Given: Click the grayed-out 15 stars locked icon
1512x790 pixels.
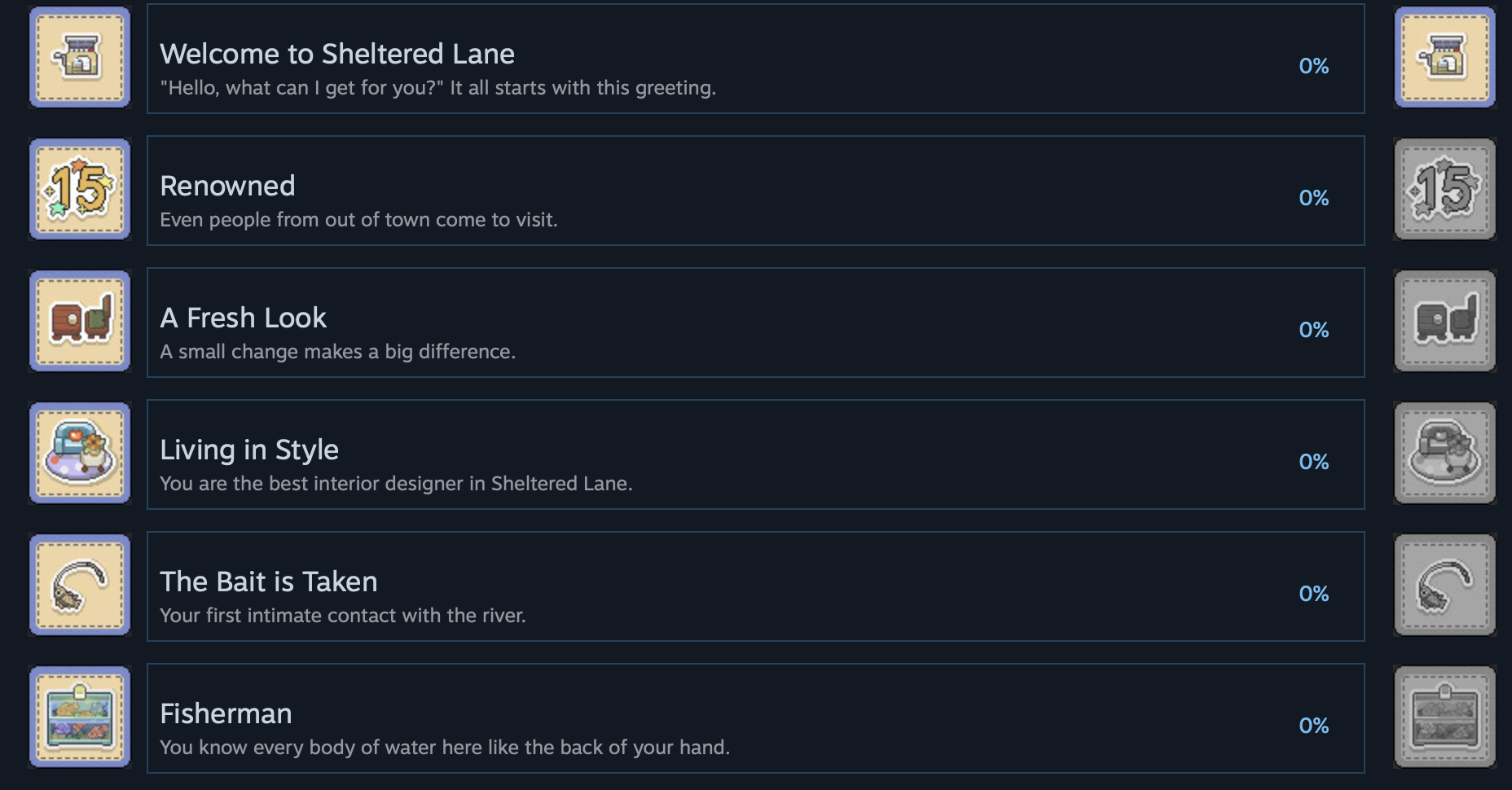Looking at the screenshot, I should [x=1445, y=189].
